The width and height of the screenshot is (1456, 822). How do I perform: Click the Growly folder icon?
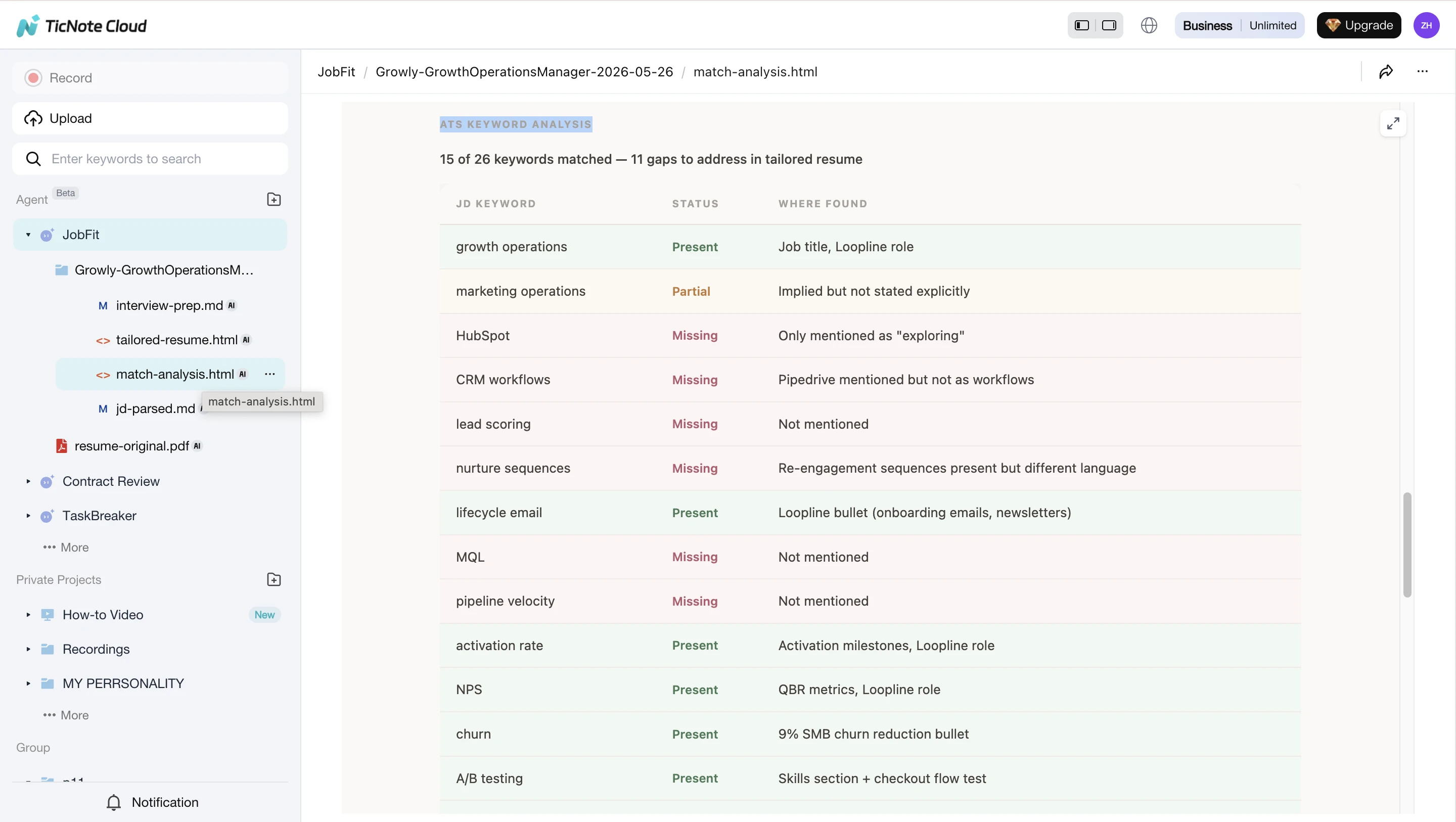(x=62, y=269)
